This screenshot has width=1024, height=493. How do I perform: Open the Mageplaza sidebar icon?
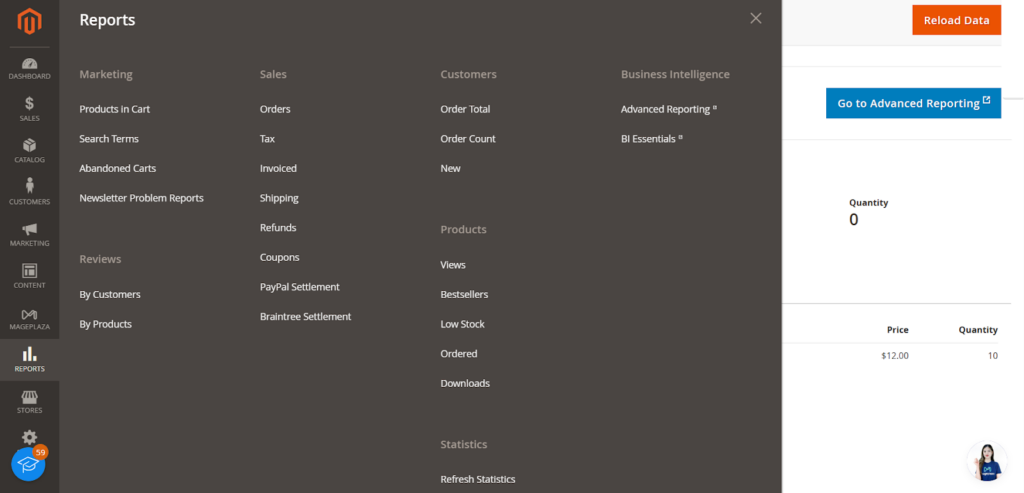(x=29, y=318)
